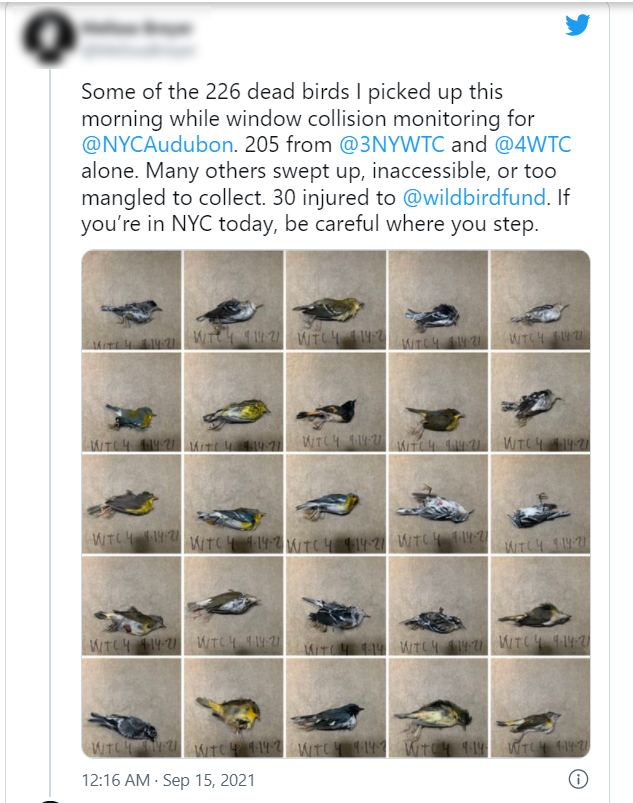Open the dark blue bird photo, bottom-middle
The width and height of the screenshot is (633, 803).
point(335,708)
